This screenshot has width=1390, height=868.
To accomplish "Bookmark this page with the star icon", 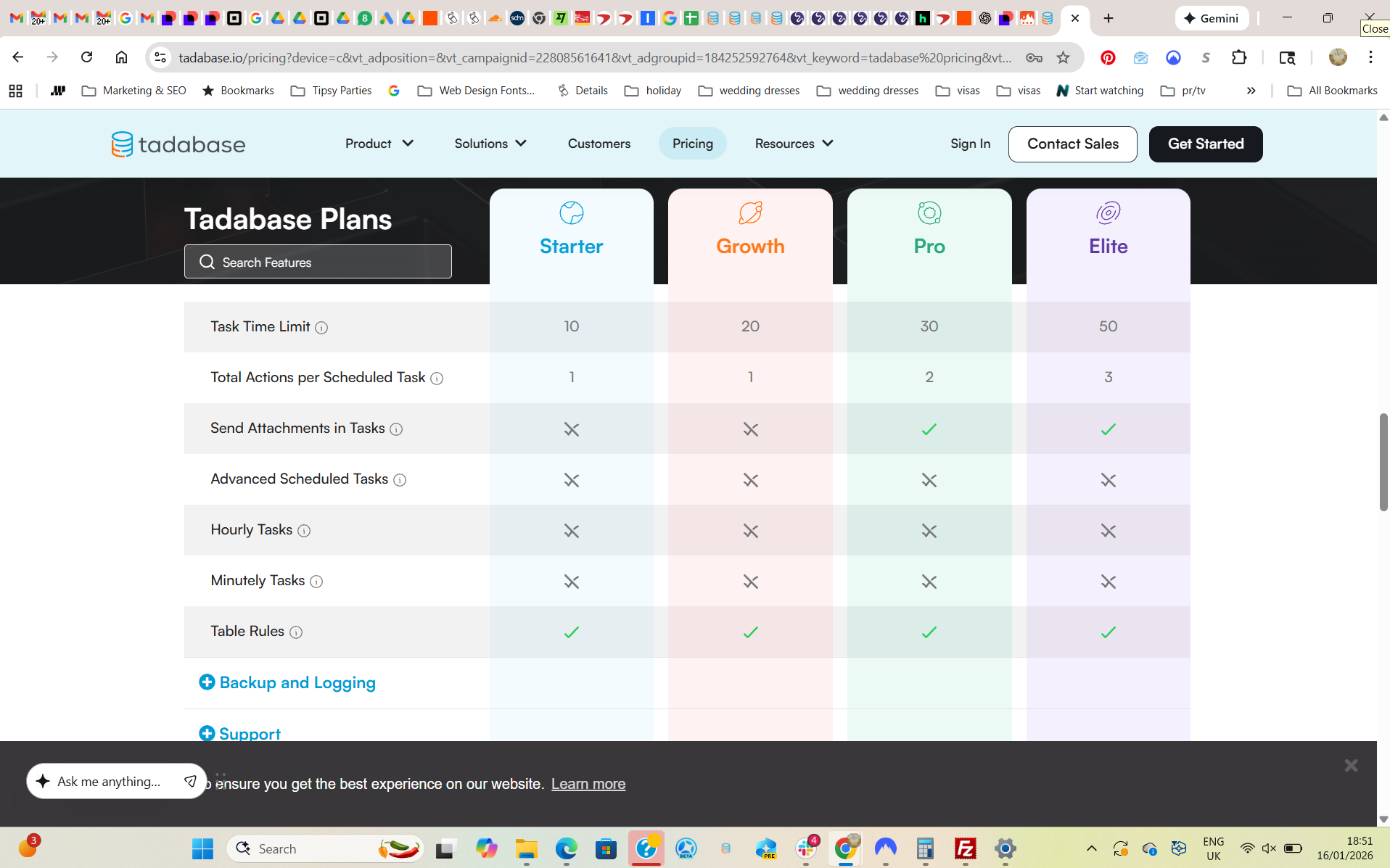I will (x=1063, y=57).
